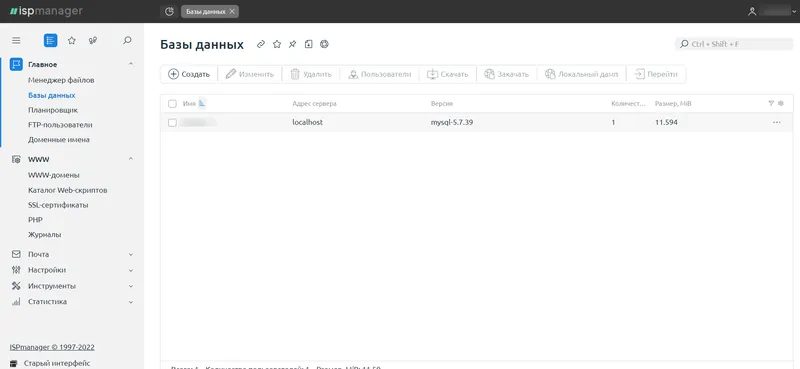Image resolution: width=800 pixels, height=369 pixels.
Task: Check the localhost database row checkbox
Action: (x=172, y=122)
